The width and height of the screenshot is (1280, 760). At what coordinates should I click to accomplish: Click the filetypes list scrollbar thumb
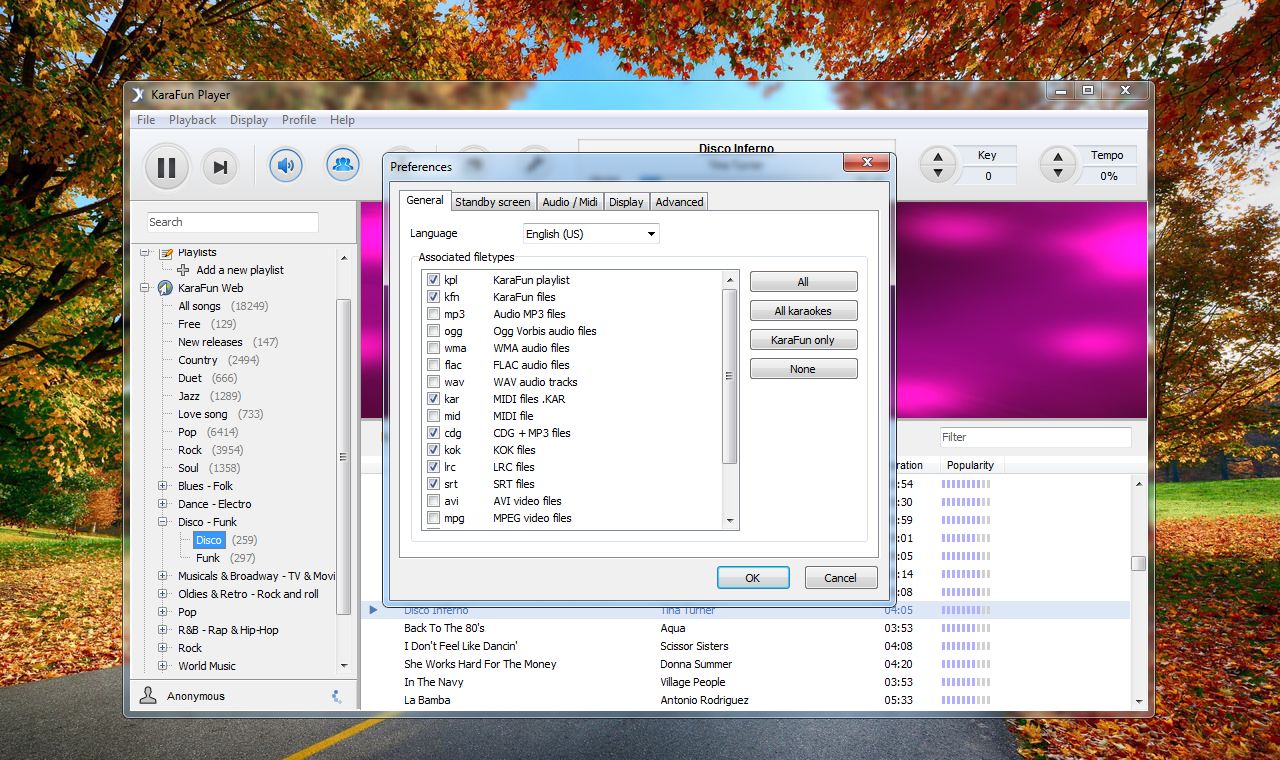[729, 376]
